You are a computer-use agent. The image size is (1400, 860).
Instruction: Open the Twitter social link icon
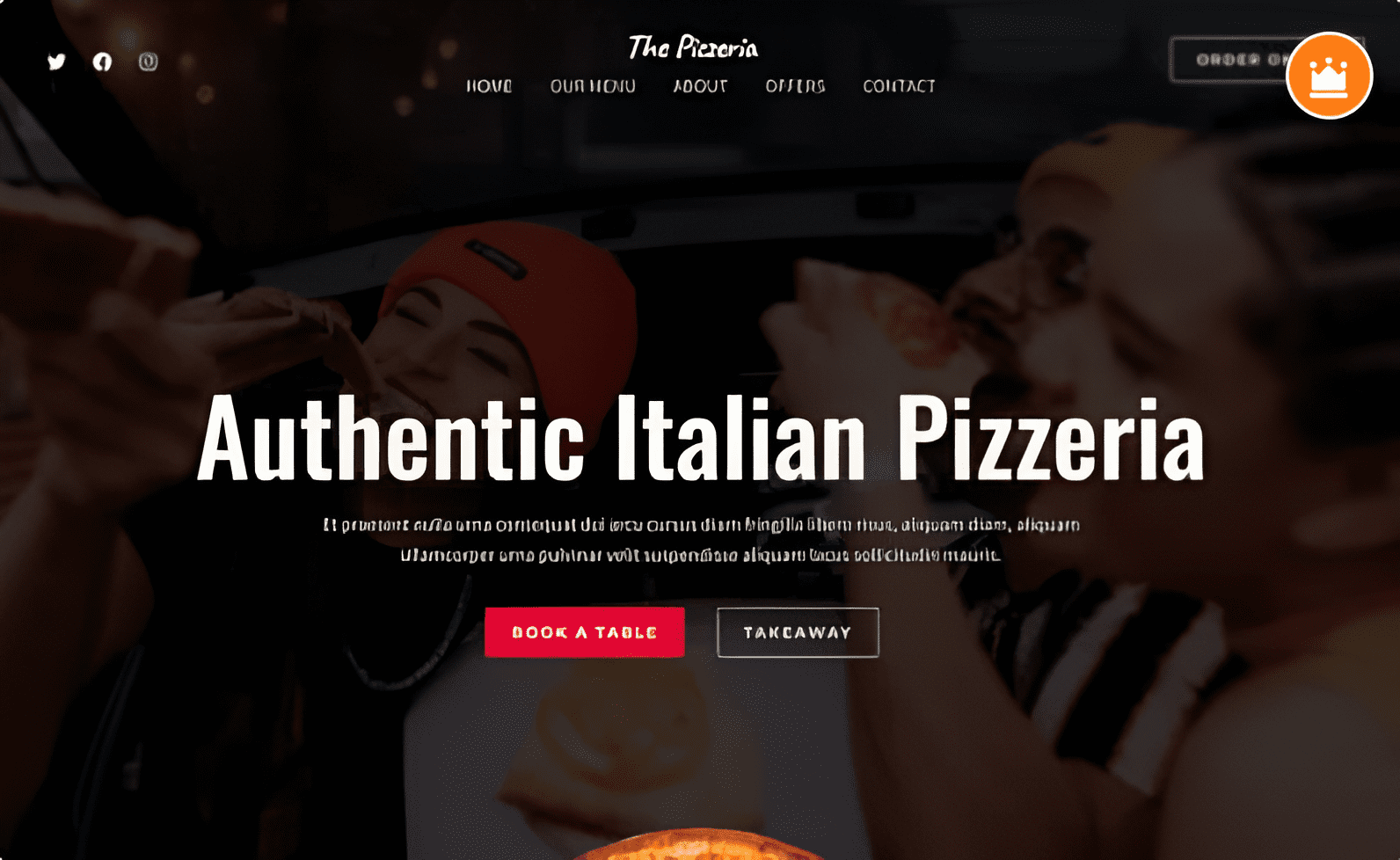pos(57,62)
